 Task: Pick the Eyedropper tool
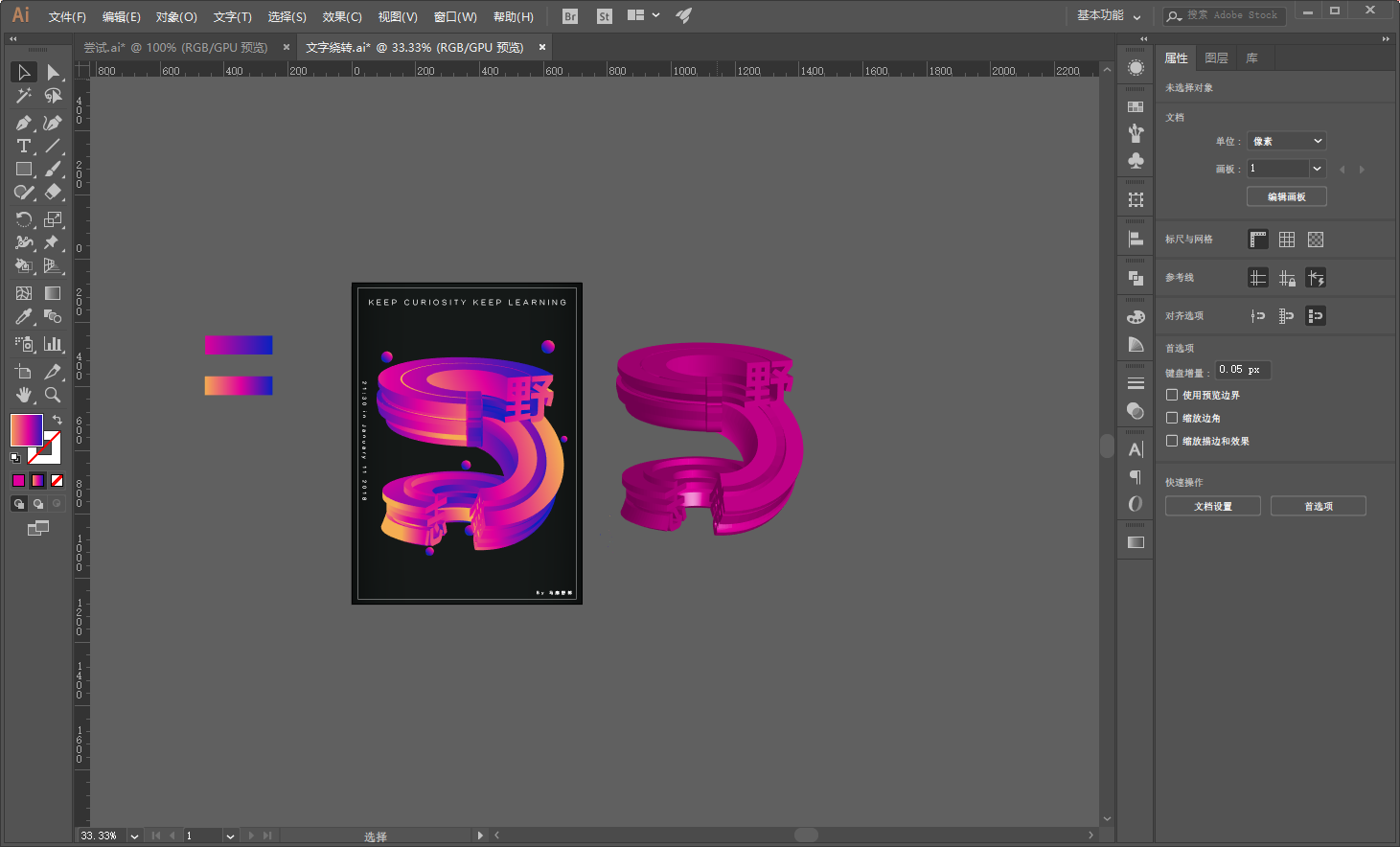(24, 316)
